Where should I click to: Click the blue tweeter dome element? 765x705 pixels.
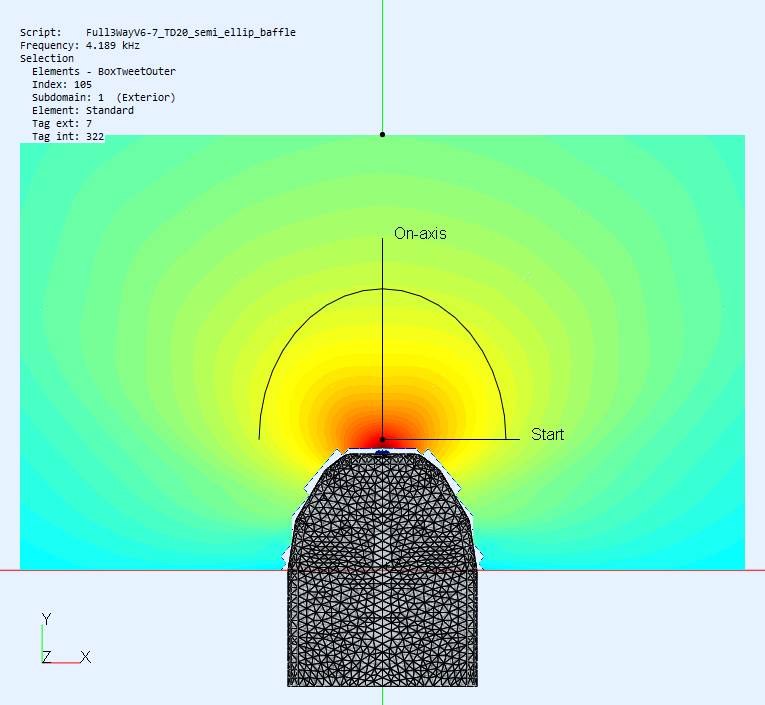coord(382,453)
